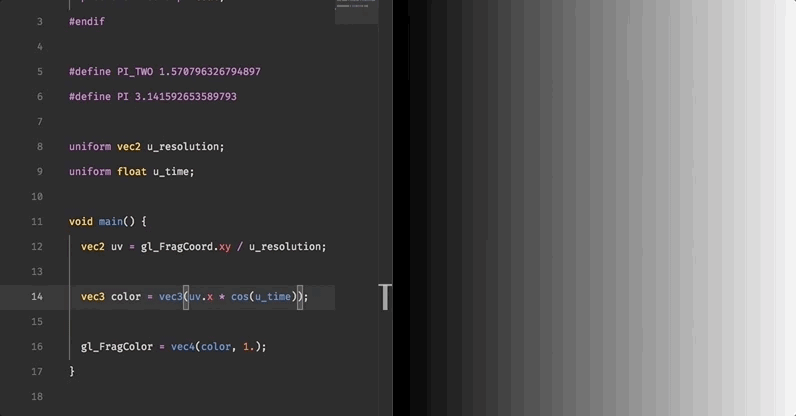The width and height of the screenshot is (796, 416).
Task: Click '#define PI_TWO 1.570796326794897' line
Action: (165, 72)
